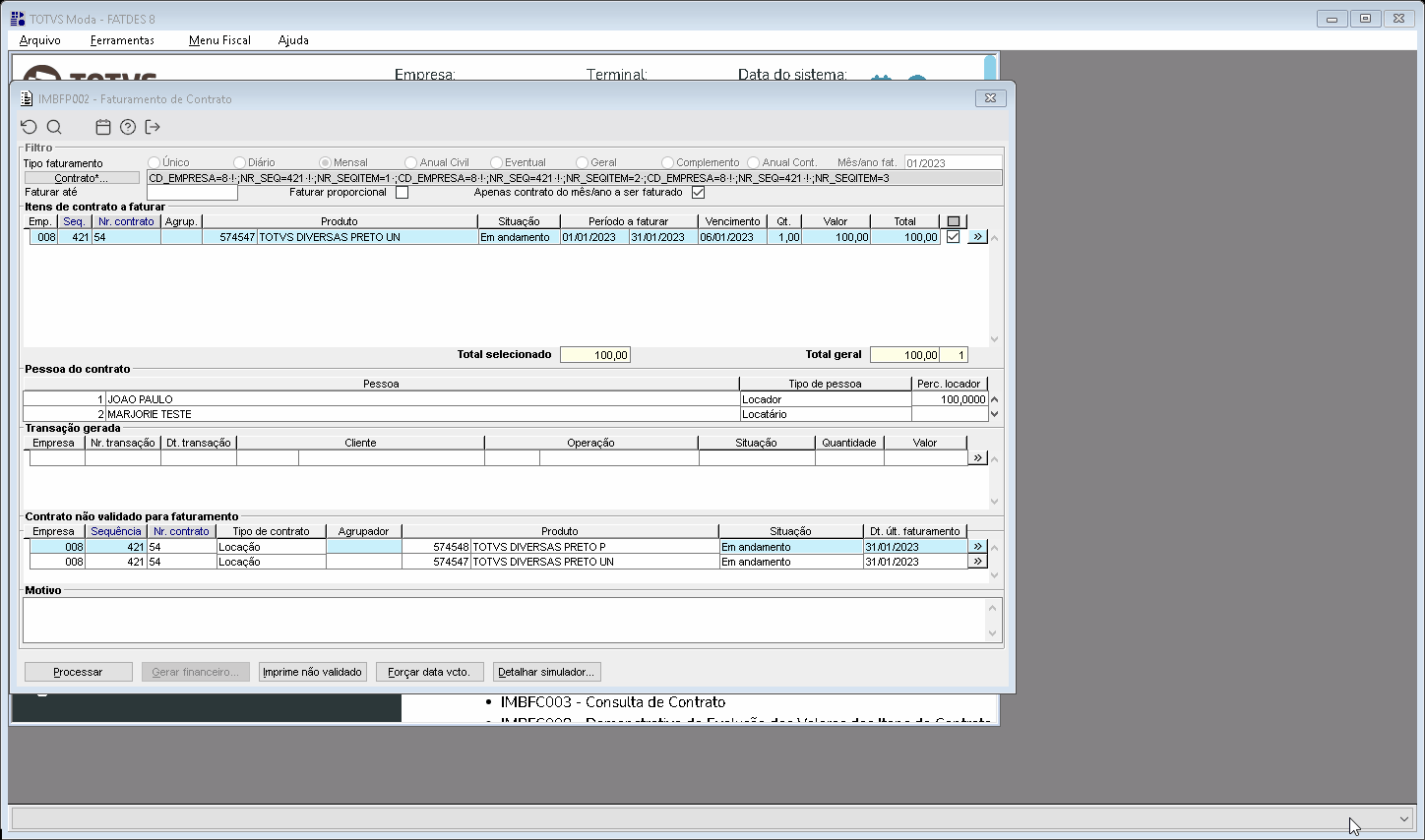The width and height of the screenshot is (1425, 840).
Task: Click the Faturar até date field
Action: (192, 193)
